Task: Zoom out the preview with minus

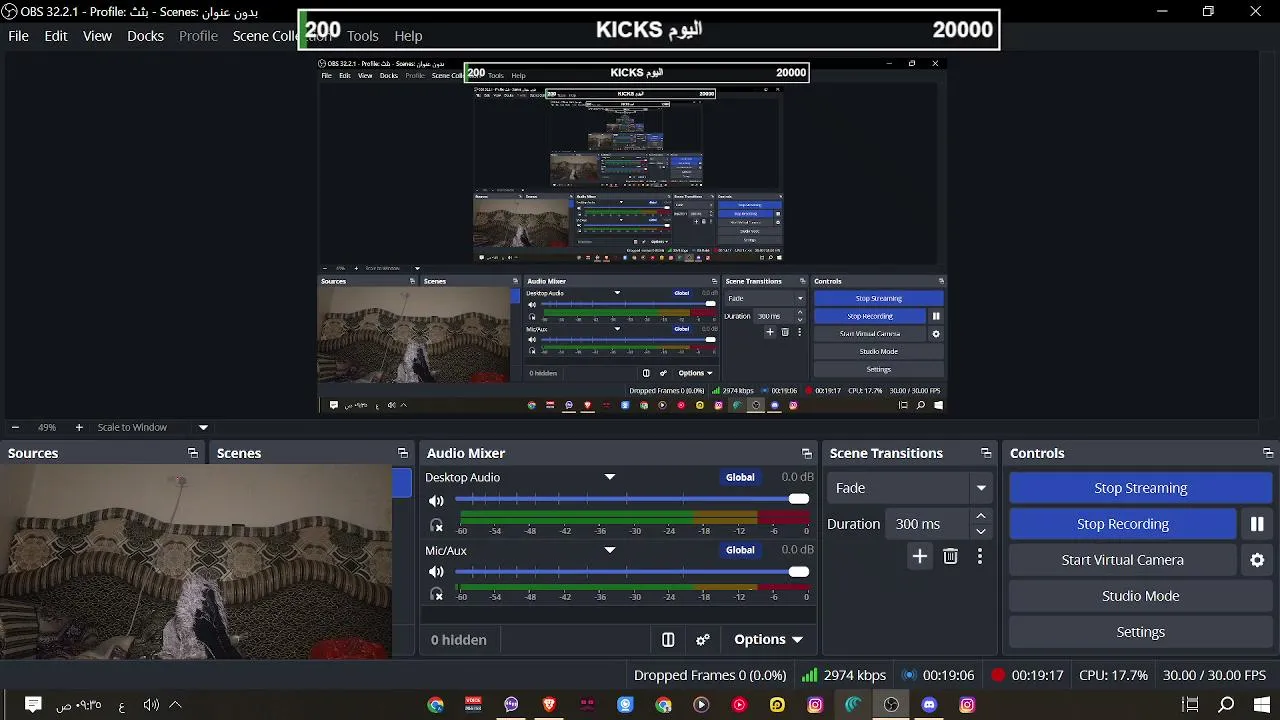Action: [x=15, y=427]
